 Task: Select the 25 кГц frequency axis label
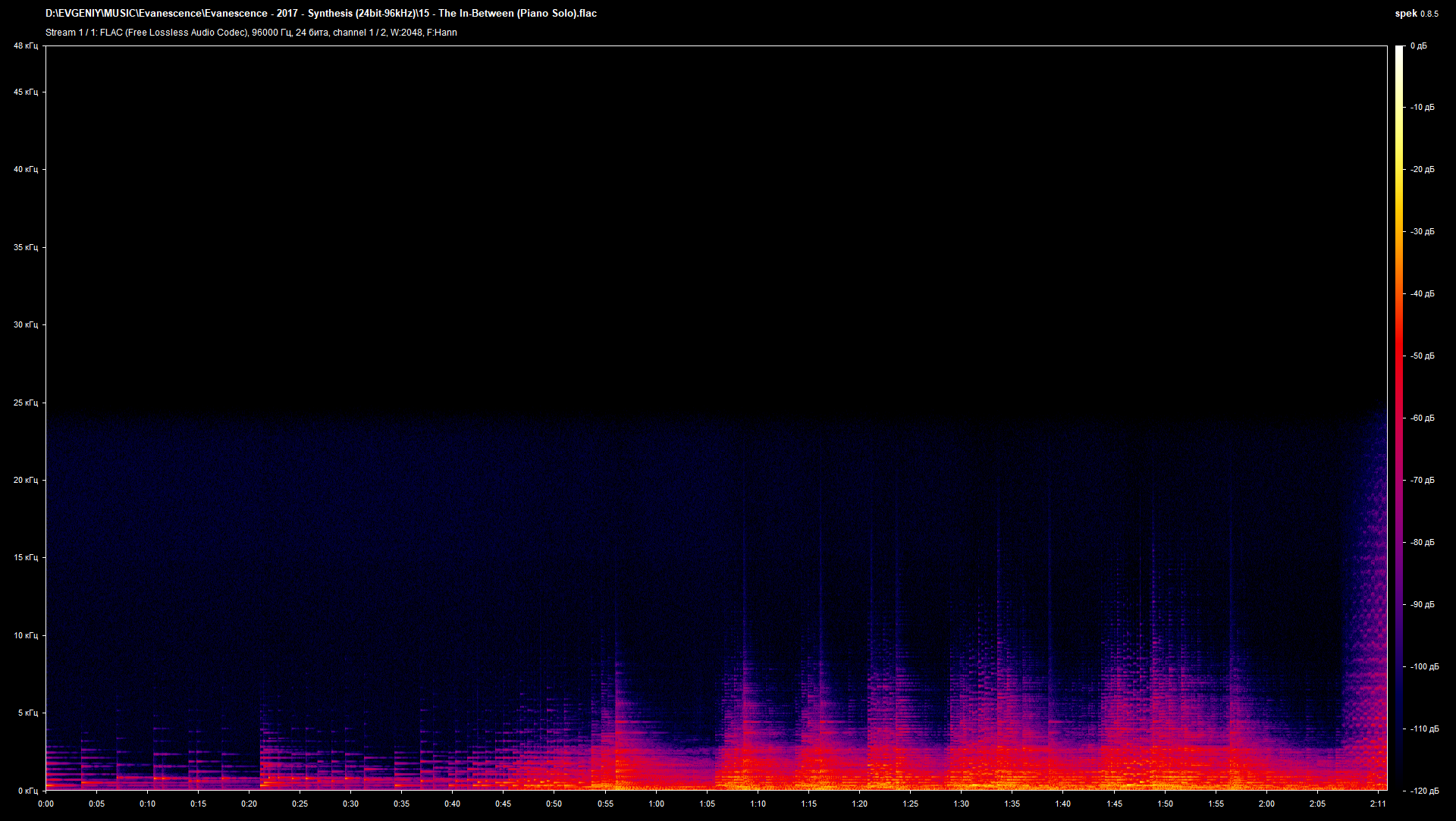(x=25, y=403)
